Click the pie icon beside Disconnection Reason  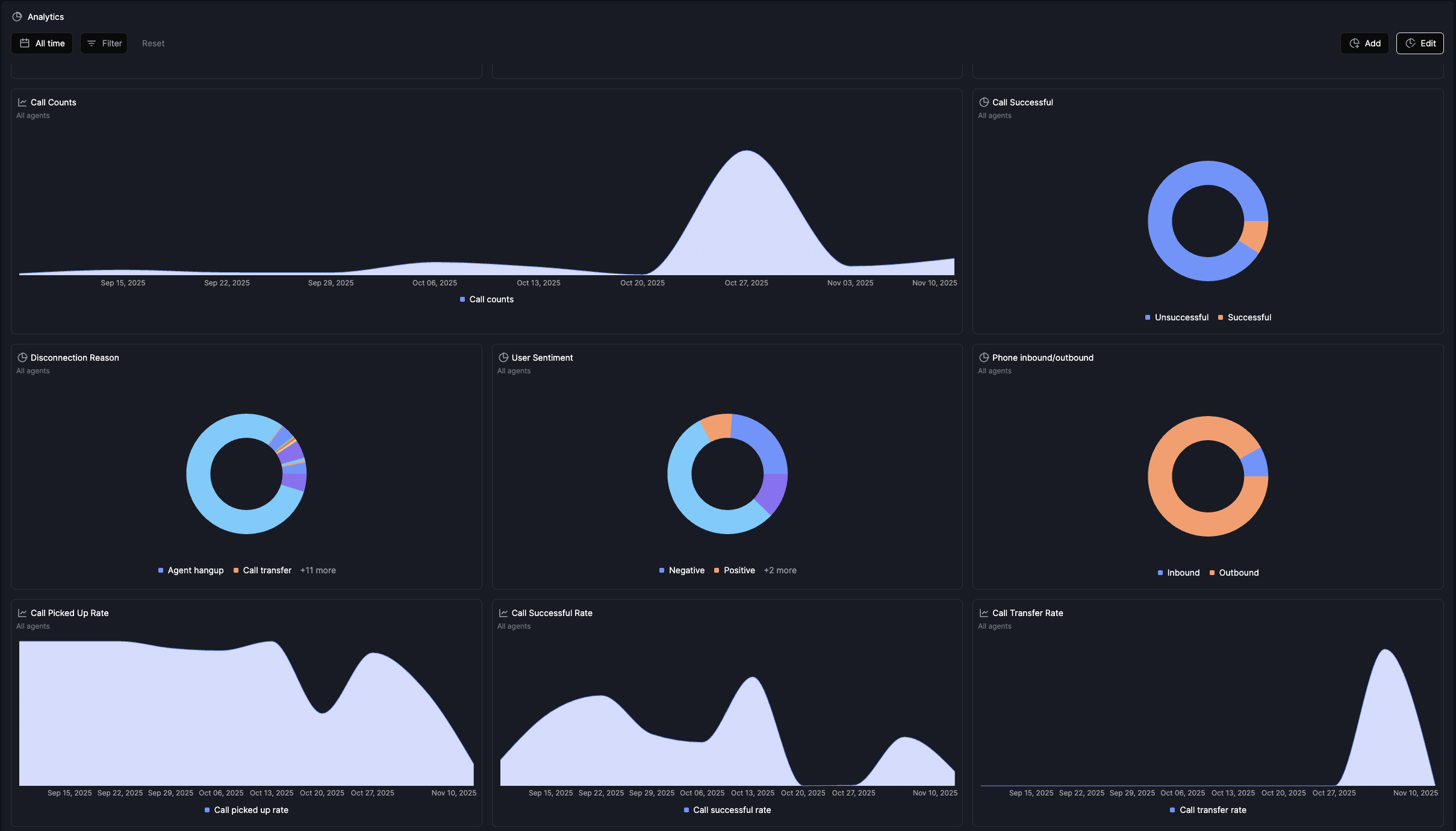(22, 358)
